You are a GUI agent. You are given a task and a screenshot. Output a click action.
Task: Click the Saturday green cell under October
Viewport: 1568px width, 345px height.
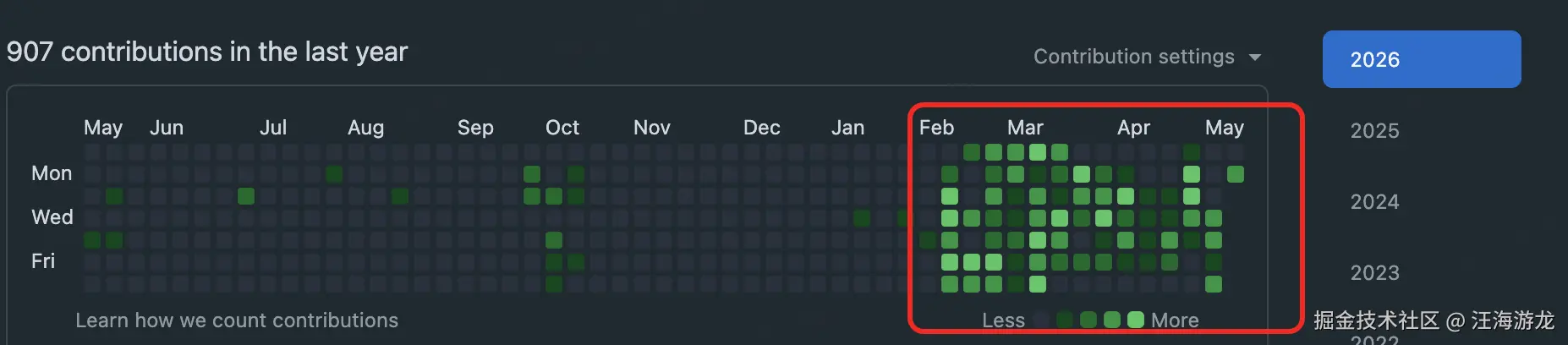(554, 284)
